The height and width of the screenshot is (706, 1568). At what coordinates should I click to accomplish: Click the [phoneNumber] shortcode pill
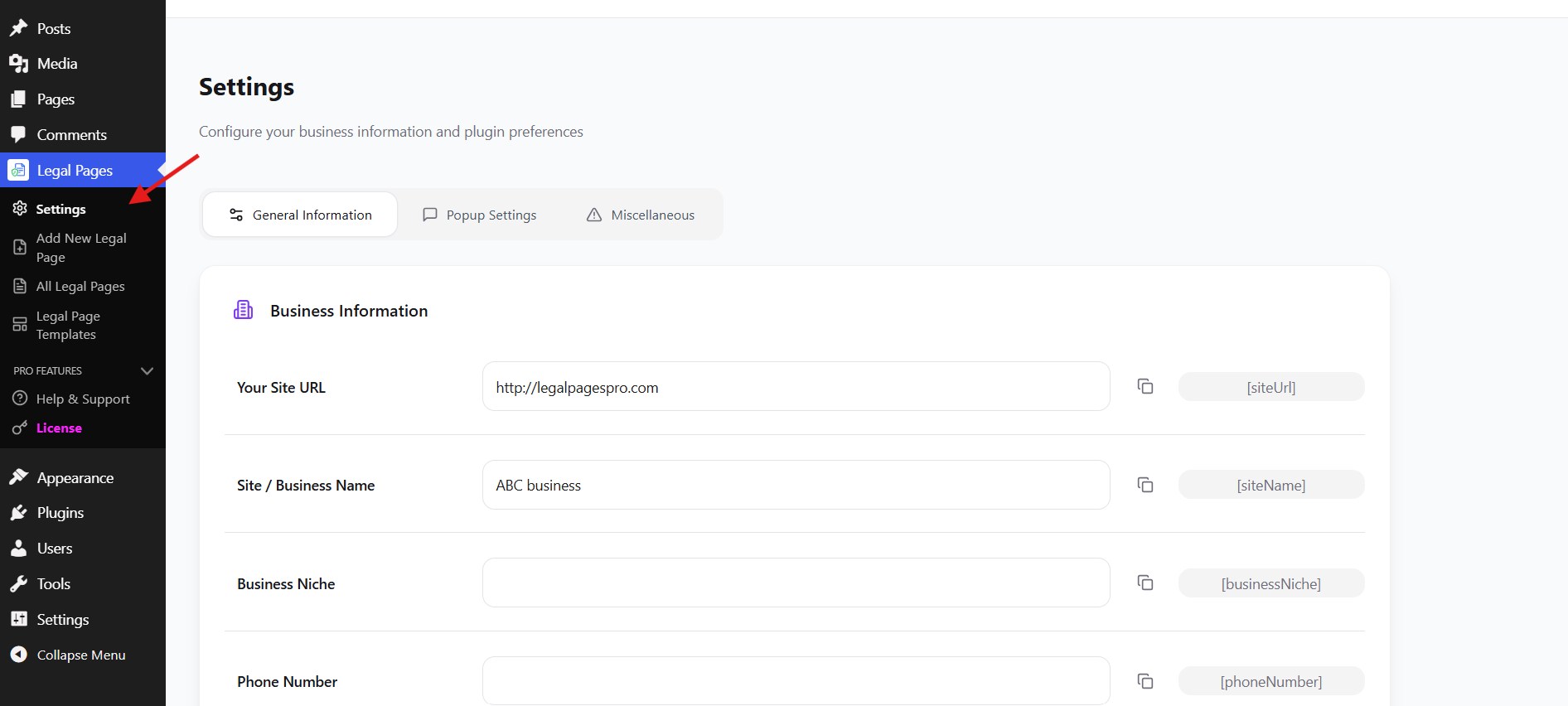(x=1271, y=681)
